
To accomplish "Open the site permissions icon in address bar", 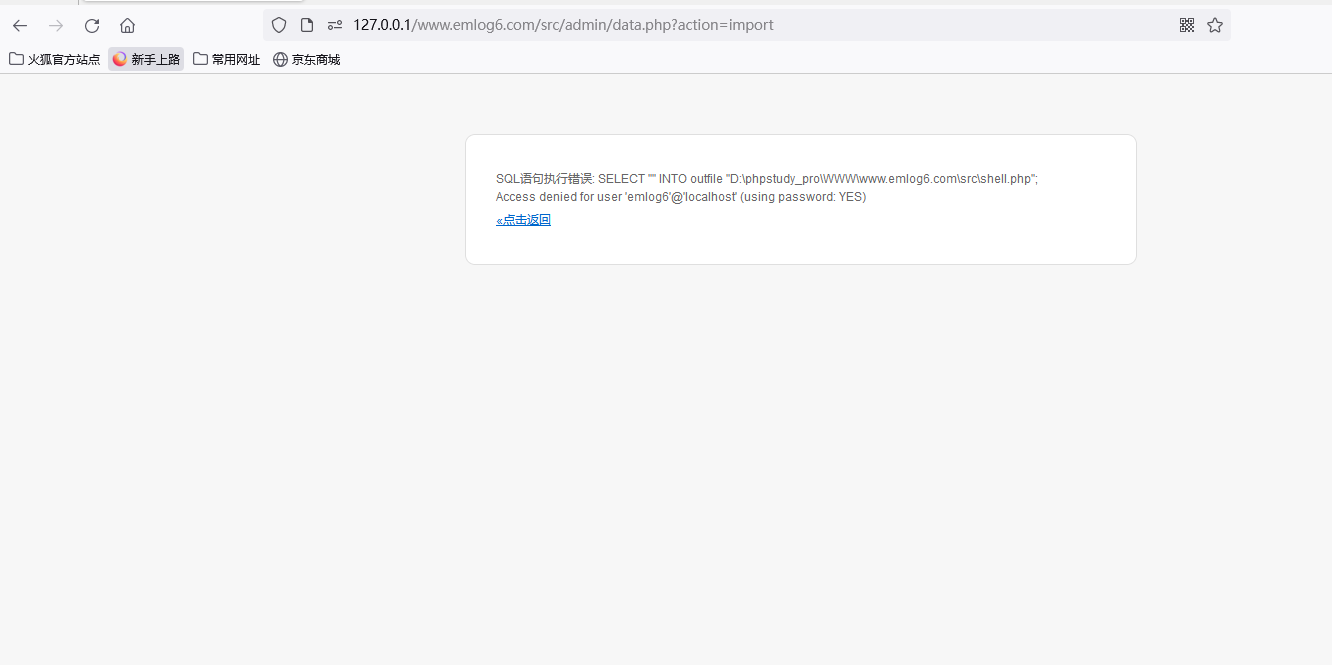I will [335, 25].
